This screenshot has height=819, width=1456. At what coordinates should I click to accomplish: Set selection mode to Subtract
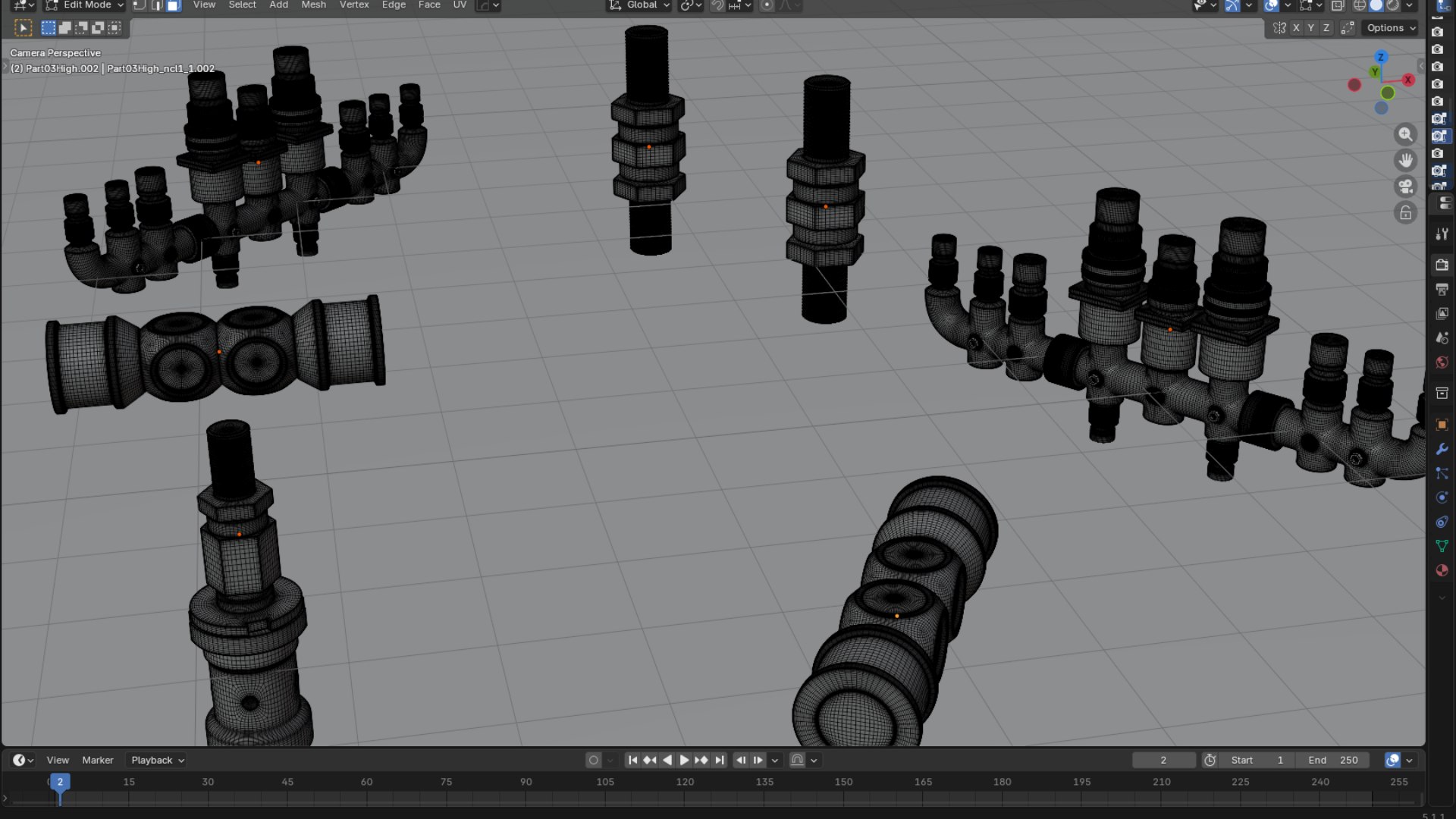(81, 28)
